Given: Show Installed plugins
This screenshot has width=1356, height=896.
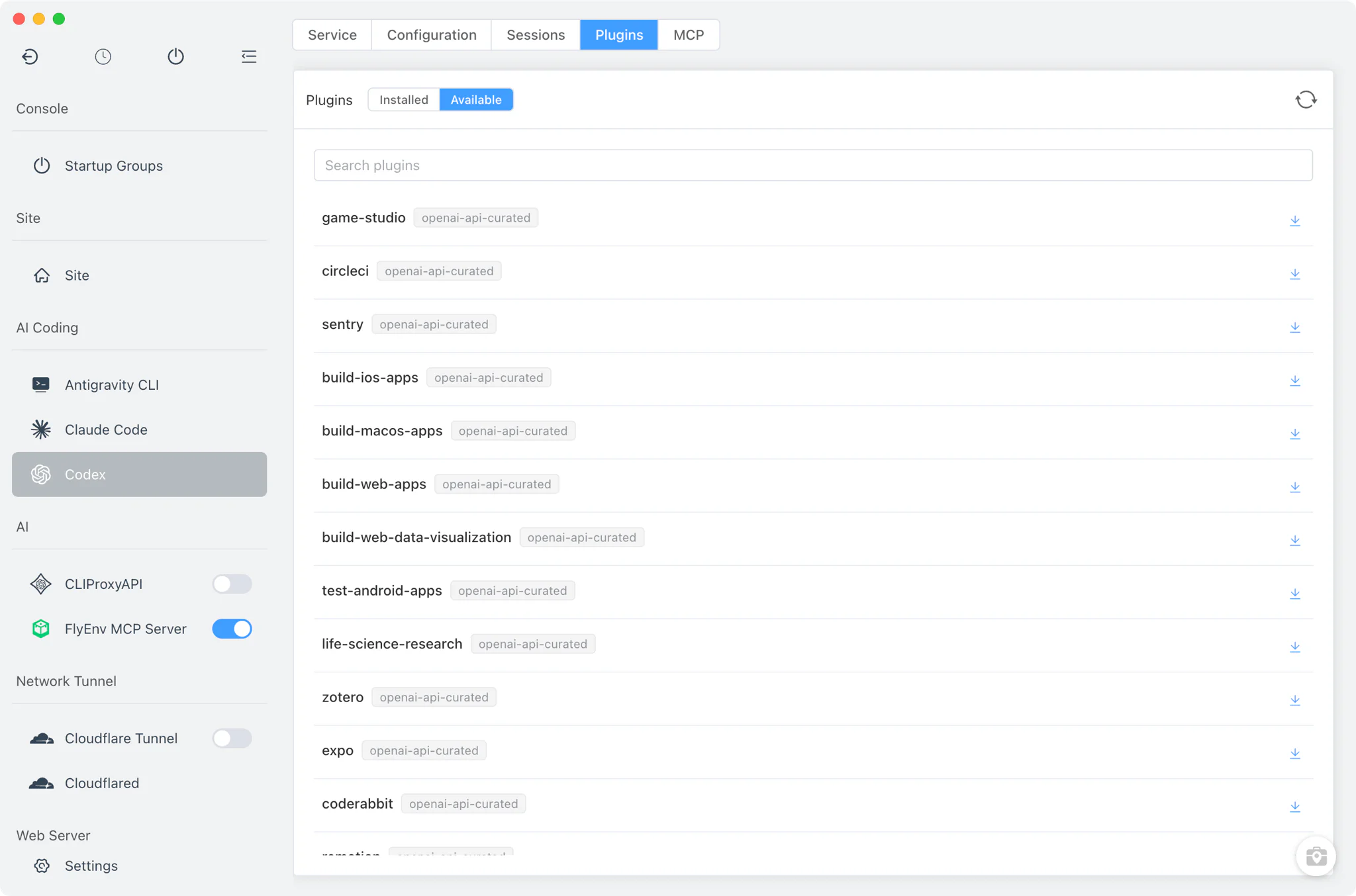Looking at the screenshot, I should tap(404, 100).
